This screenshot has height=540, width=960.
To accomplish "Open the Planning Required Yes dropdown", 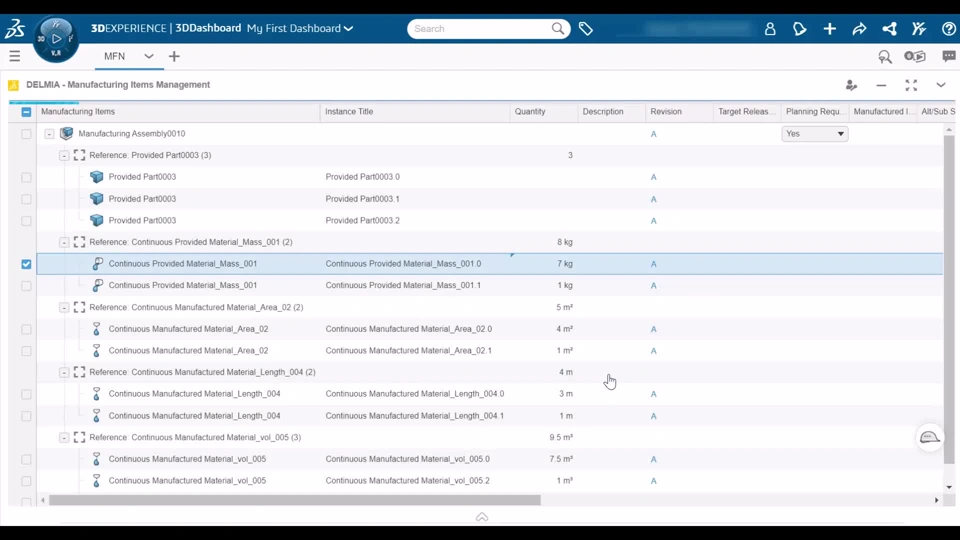I will (815, 133).
